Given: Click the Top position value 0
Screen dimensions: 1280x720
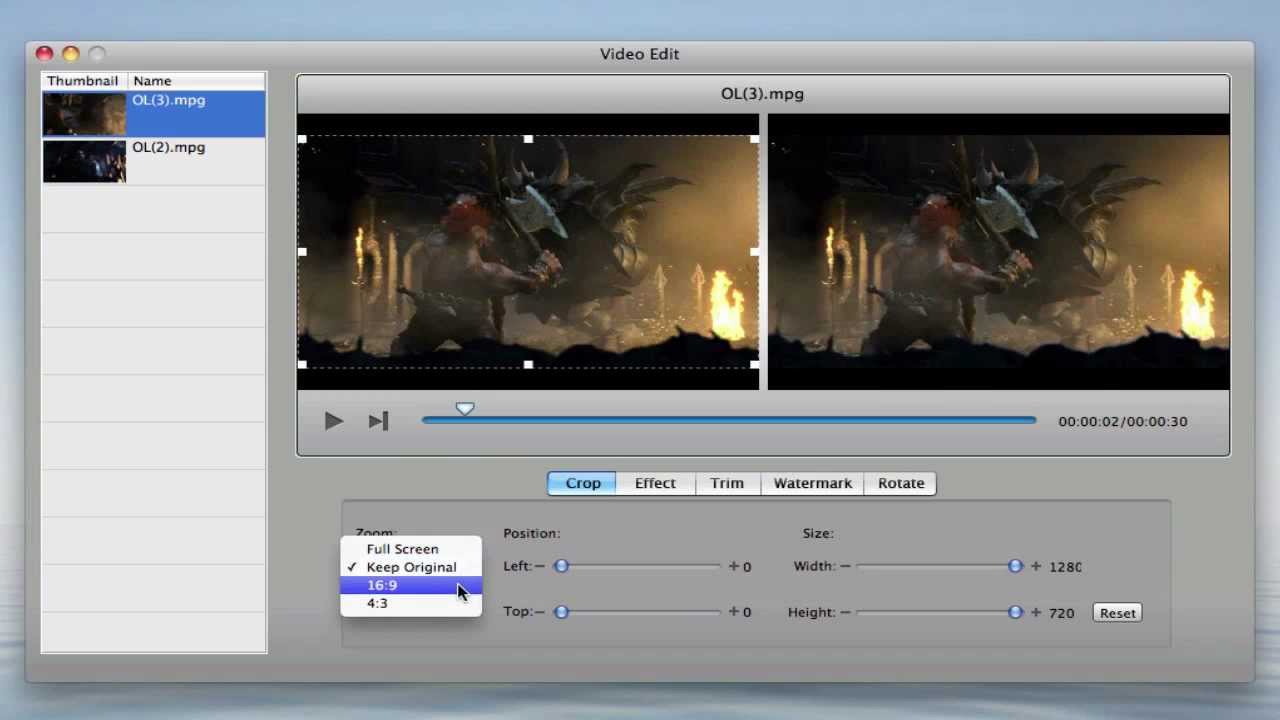Looking at the screenshot, I should [x=747, y=613].
